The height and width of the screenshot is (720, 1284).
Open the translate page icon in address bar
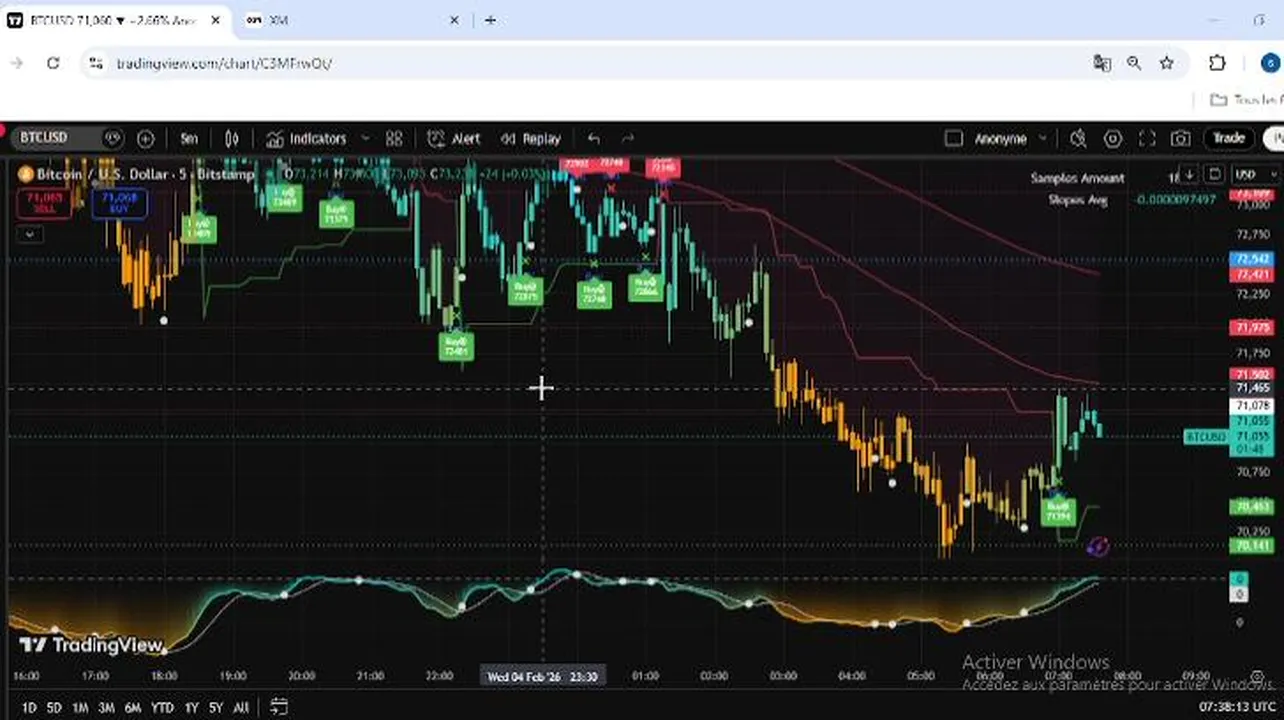point(1102,63)
